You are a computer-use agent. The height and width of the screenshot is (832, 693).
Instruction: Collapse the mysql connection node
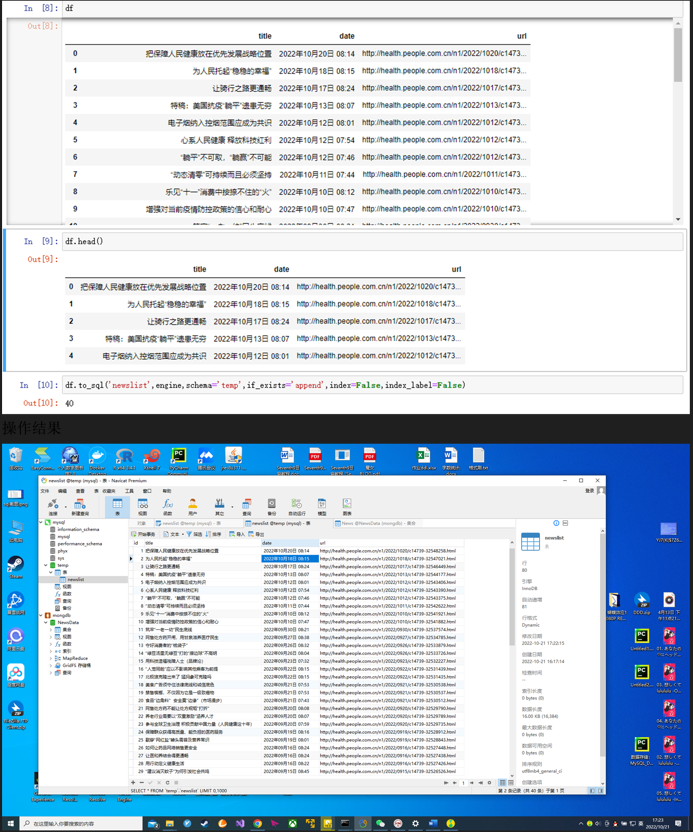(x=41, y=522)
